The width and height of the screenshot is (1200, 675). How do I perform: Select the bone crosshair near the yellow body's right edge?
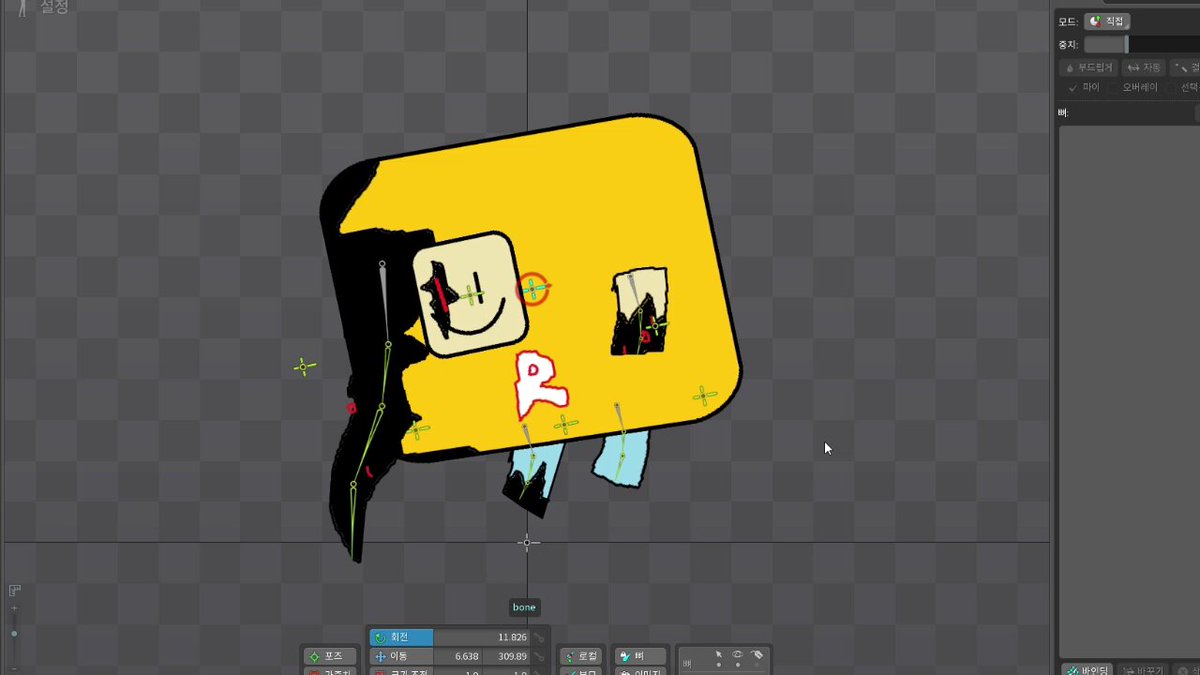(704, 396)
